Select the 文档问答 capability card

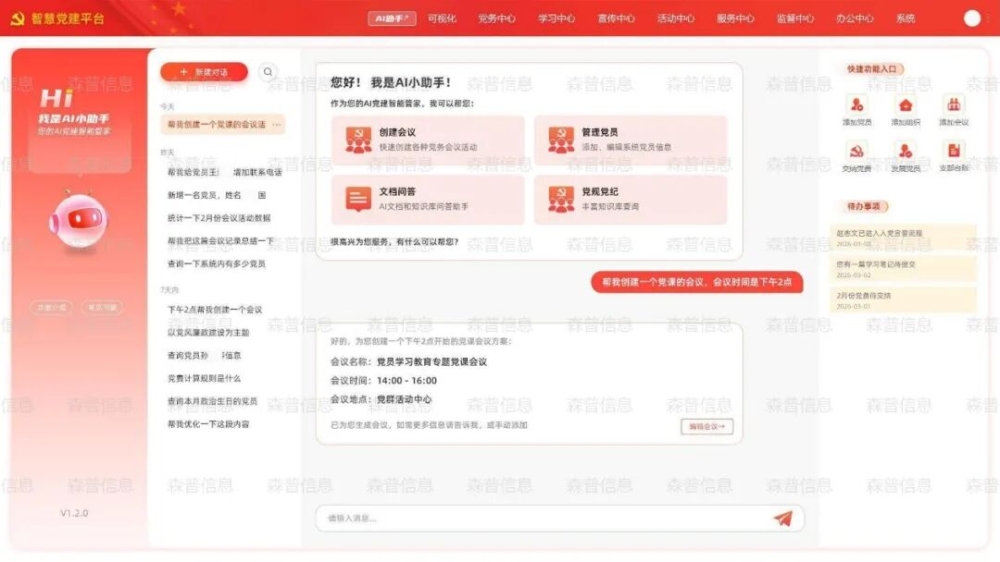(x=428, y=199)
